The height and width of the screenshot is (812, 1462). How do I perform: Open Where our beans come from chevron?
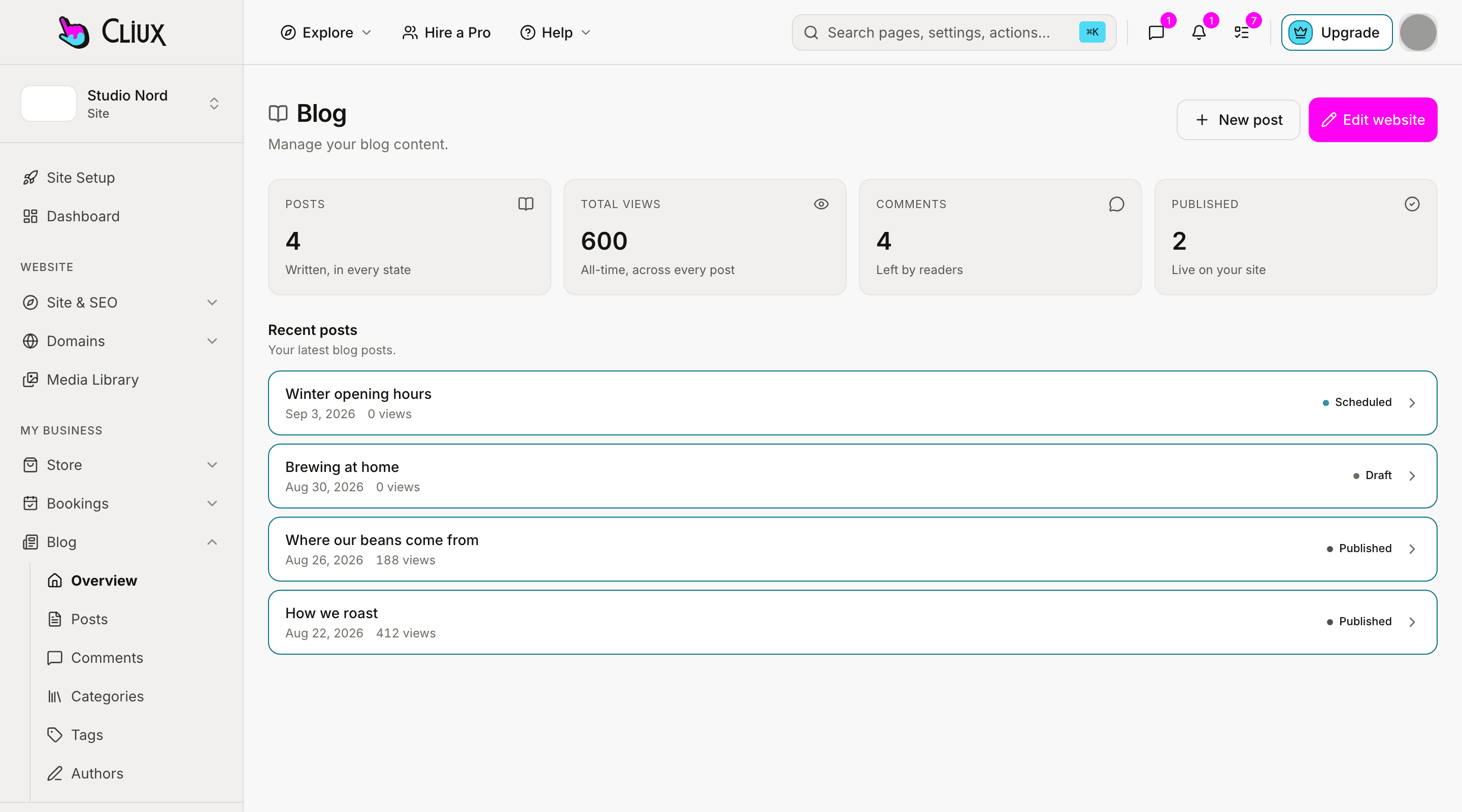pos(1412,549)
